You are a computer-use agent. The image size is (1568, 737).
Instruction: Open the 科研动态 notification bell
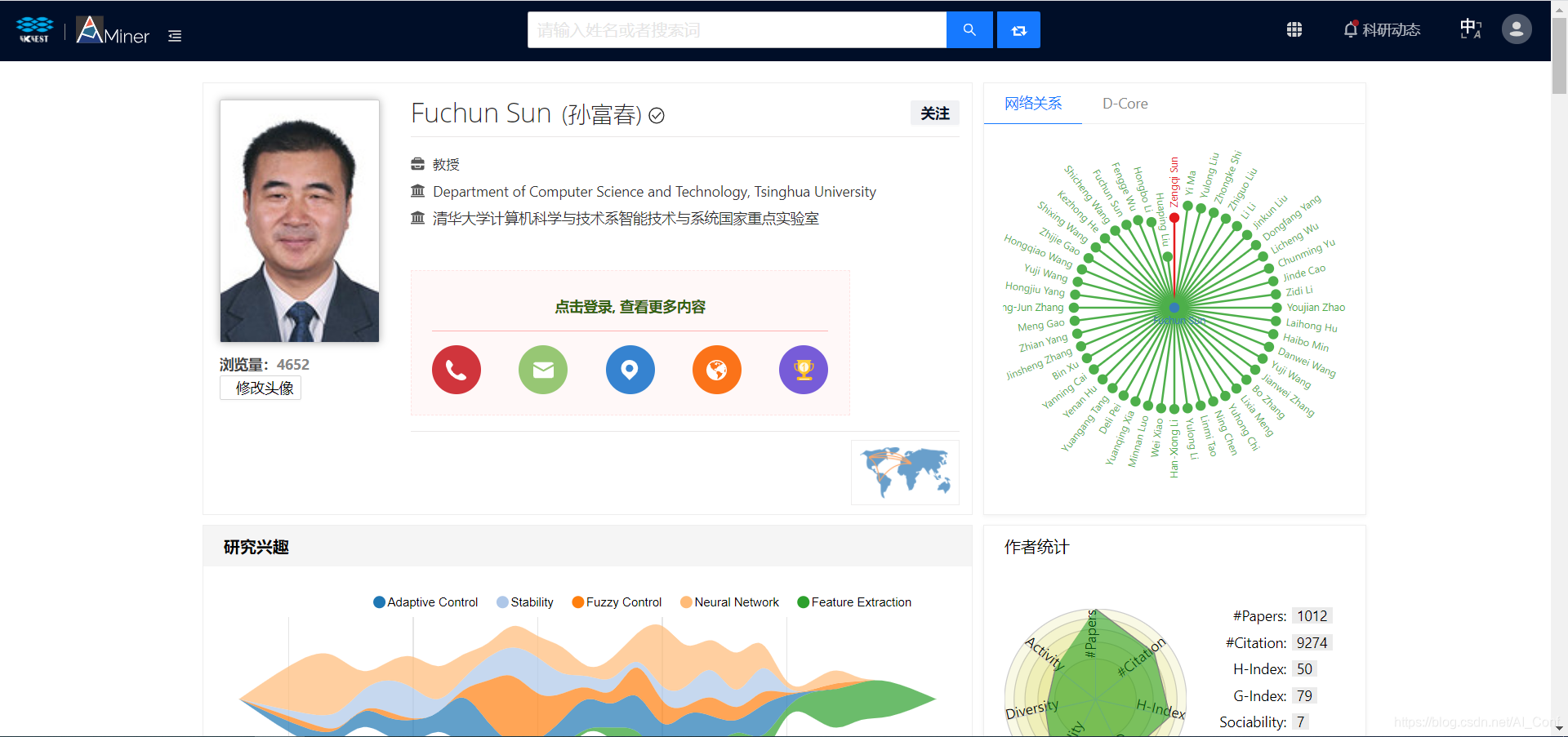(x=1381, y=29)
